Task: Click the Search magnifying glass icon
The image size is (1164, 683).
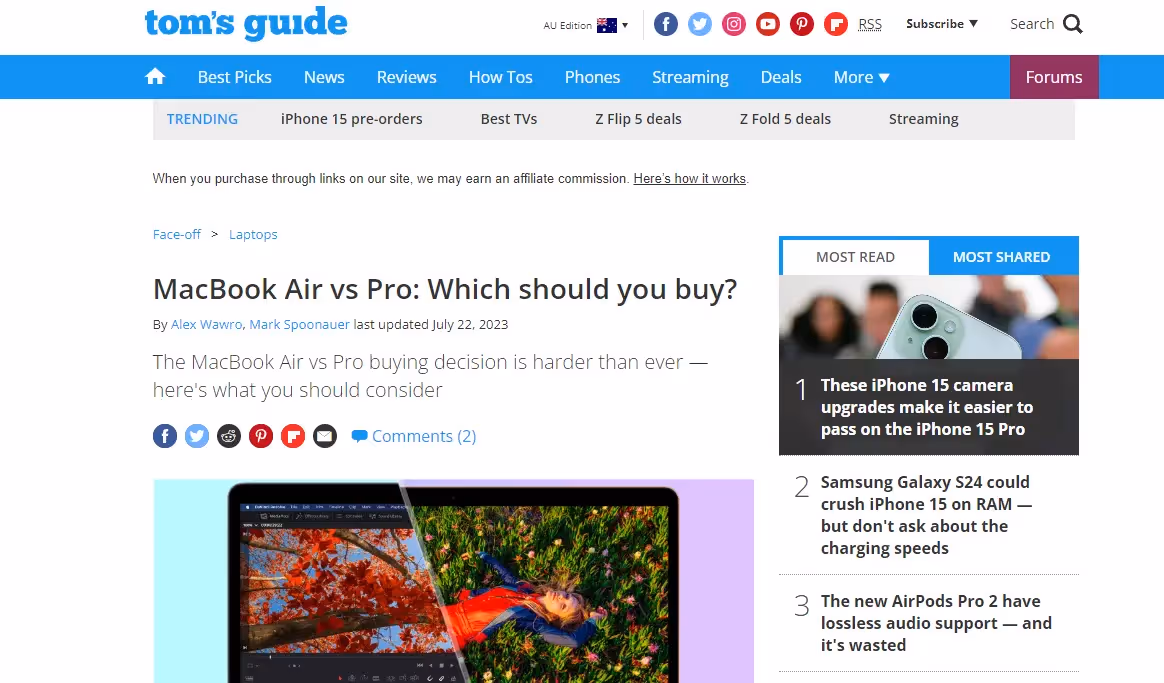Action: coord(1073,24)
